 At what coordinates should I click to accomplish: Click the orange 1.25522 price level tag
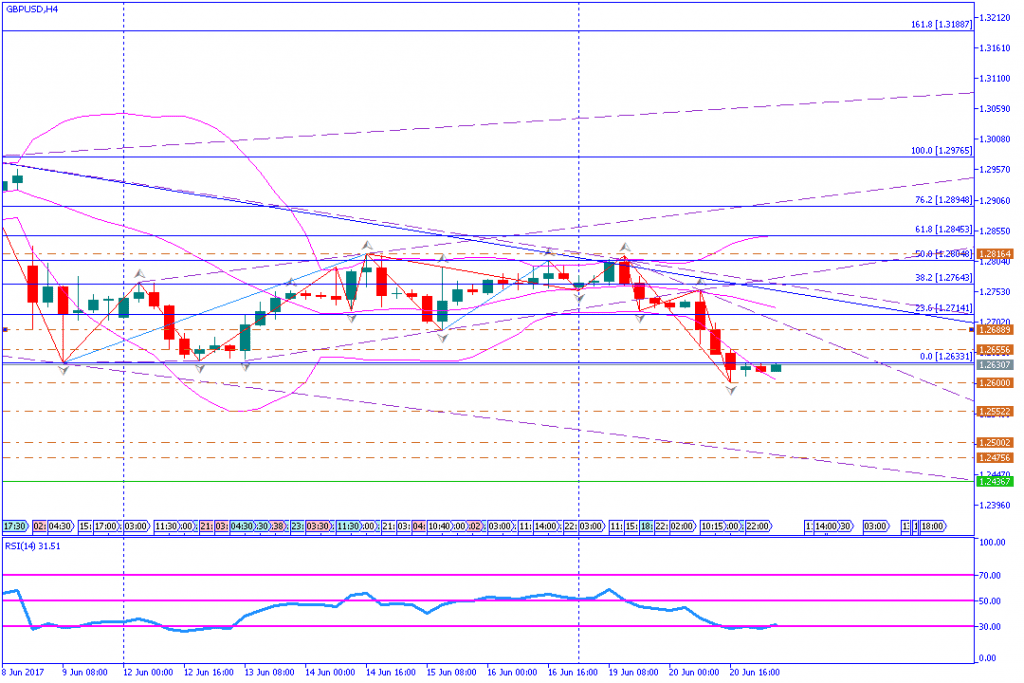pyautogui.click(x=995, y=411)
